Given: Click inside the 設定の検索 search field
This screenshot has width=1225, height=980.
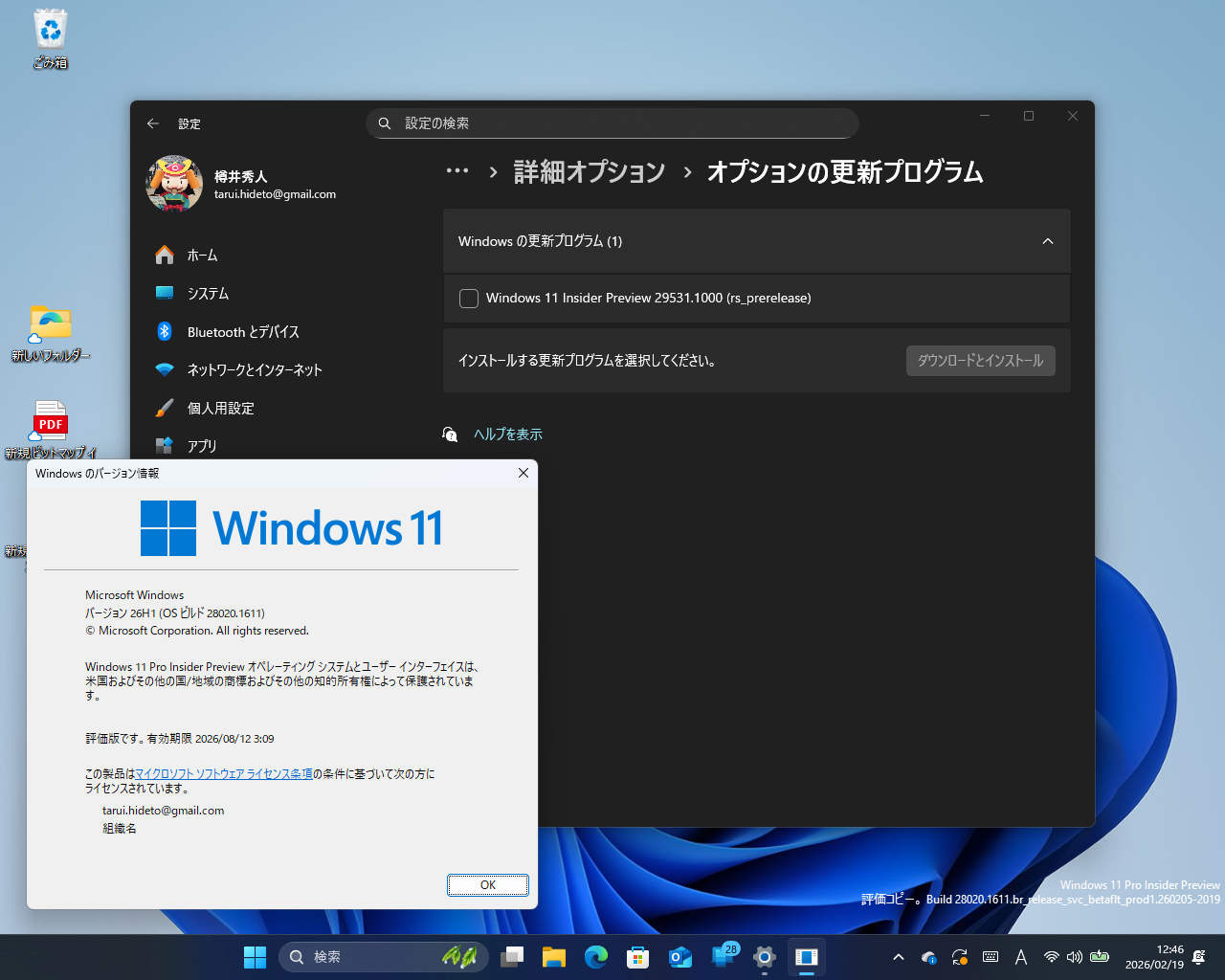Looking at the screenshot, I should click(x=612, y=123).
